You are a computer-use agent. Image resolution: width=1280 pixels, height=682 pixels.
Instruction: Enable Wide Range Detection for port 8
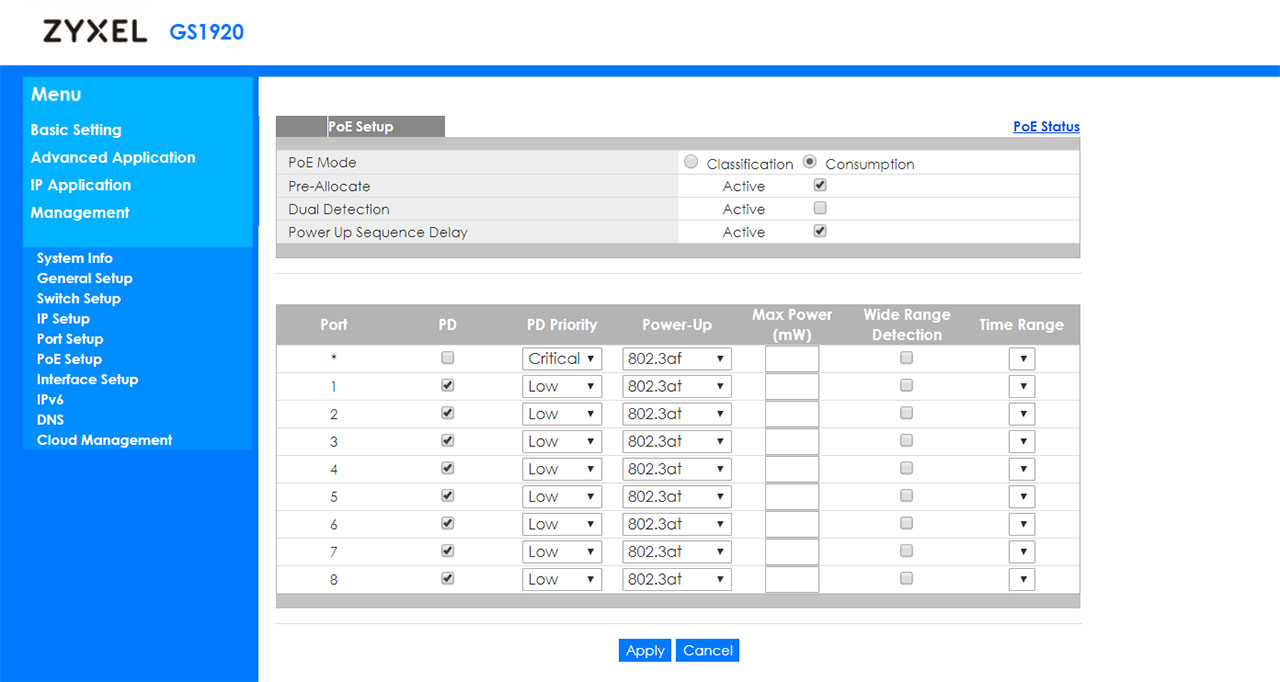tap(906, 578)
